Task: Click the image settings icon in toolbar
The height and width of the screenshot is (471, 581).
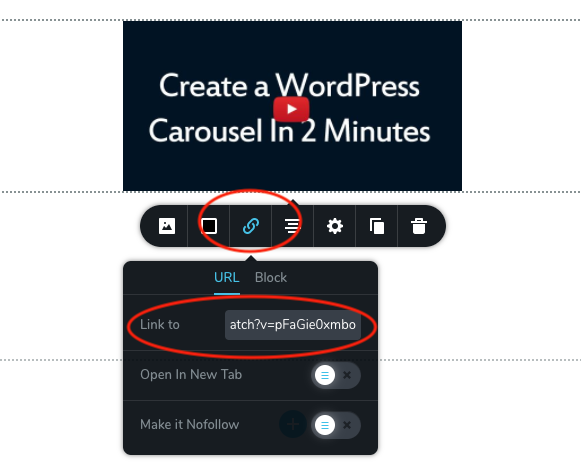Action: click(167, 226)
